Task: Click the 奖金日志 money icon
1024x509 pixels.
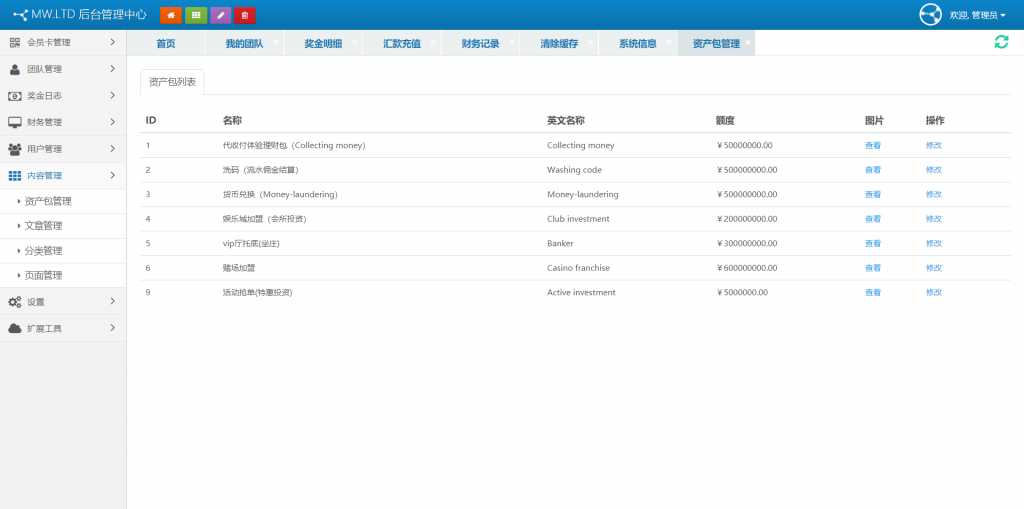Action: click(14, 96)
